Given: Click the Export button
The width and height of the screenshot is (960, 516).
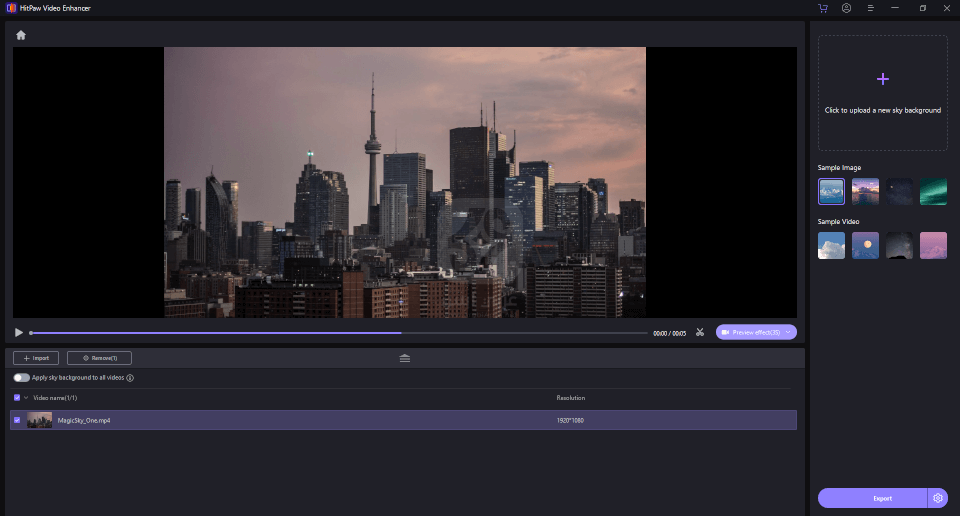Looking at the screenshot, I should [872, 498].
